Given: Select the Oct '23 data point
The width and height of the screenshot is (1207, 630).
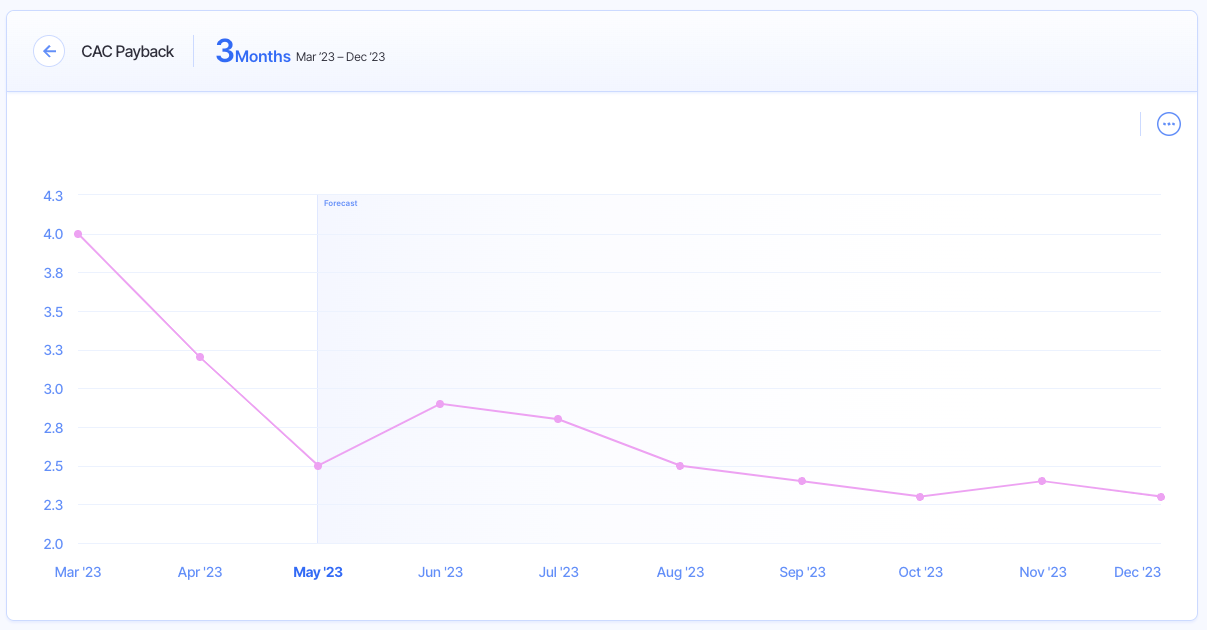Looking at the screenshot, I should [920, 497].
